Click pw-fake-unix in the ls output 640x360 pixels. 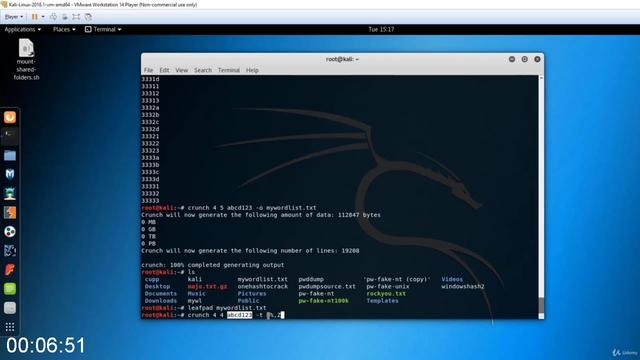[x=387, y=287]
